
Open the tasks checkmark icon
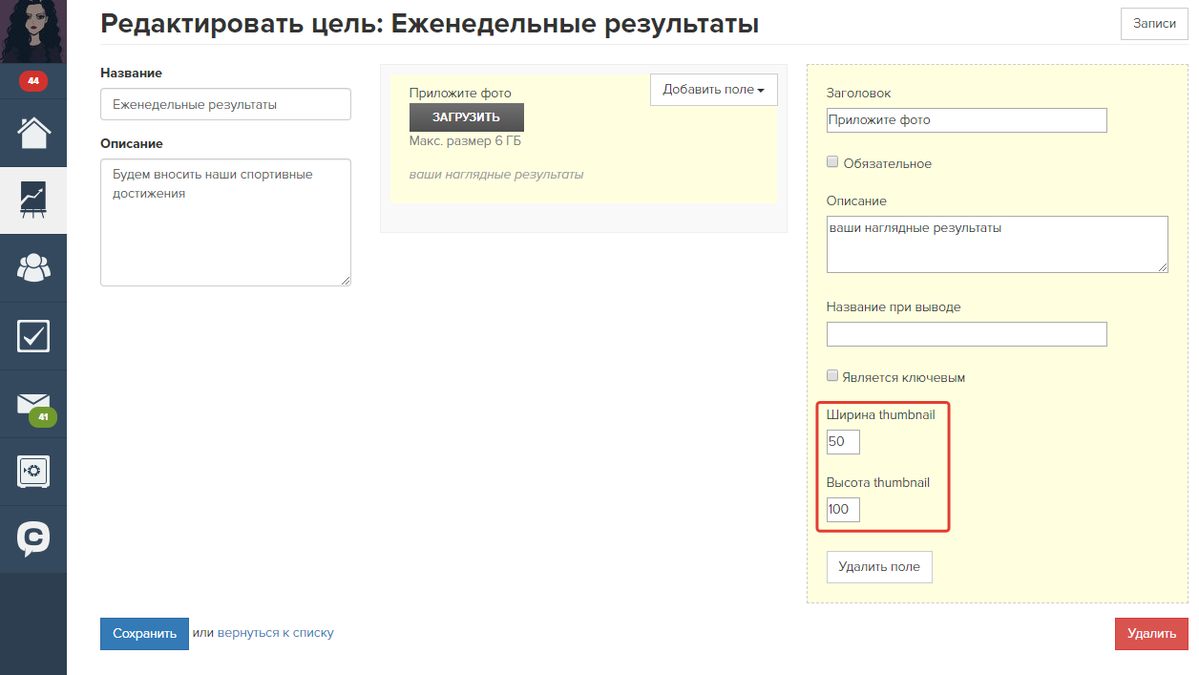(33, 336)
